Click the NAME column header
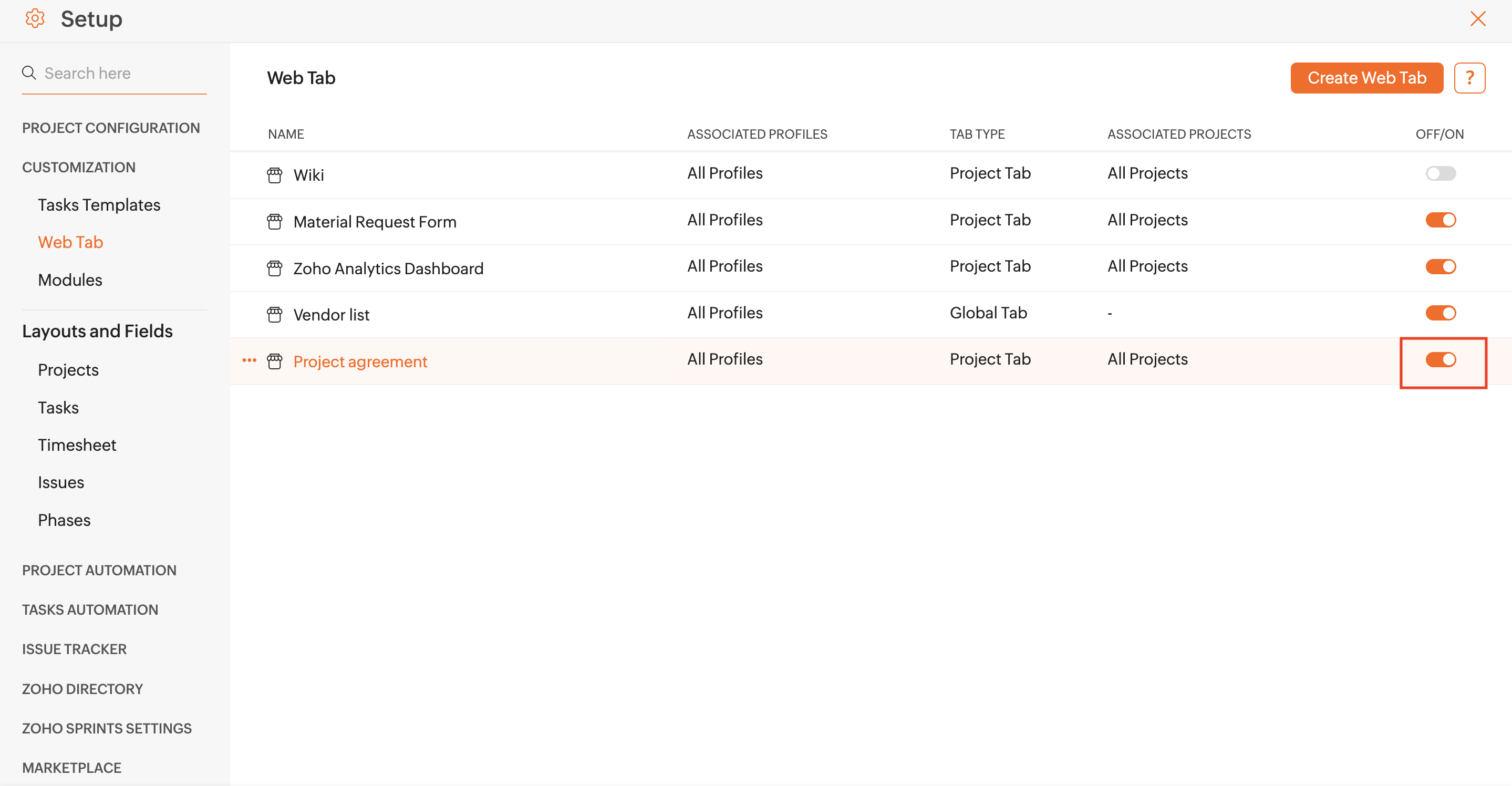The image size is (1512, 786). (286, 134)
